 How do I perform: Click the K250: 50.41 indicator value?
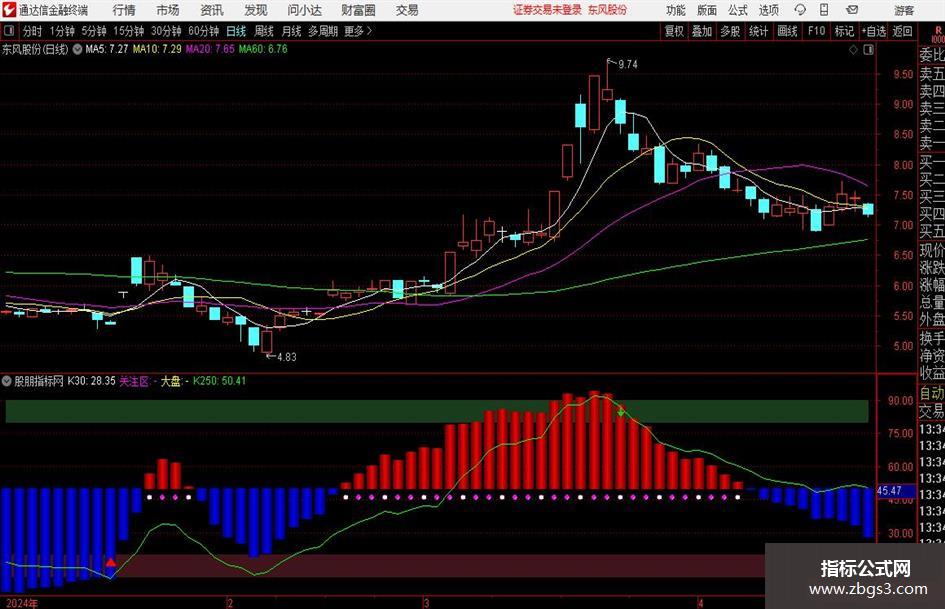pyautogui.click(x=219, y=381)
